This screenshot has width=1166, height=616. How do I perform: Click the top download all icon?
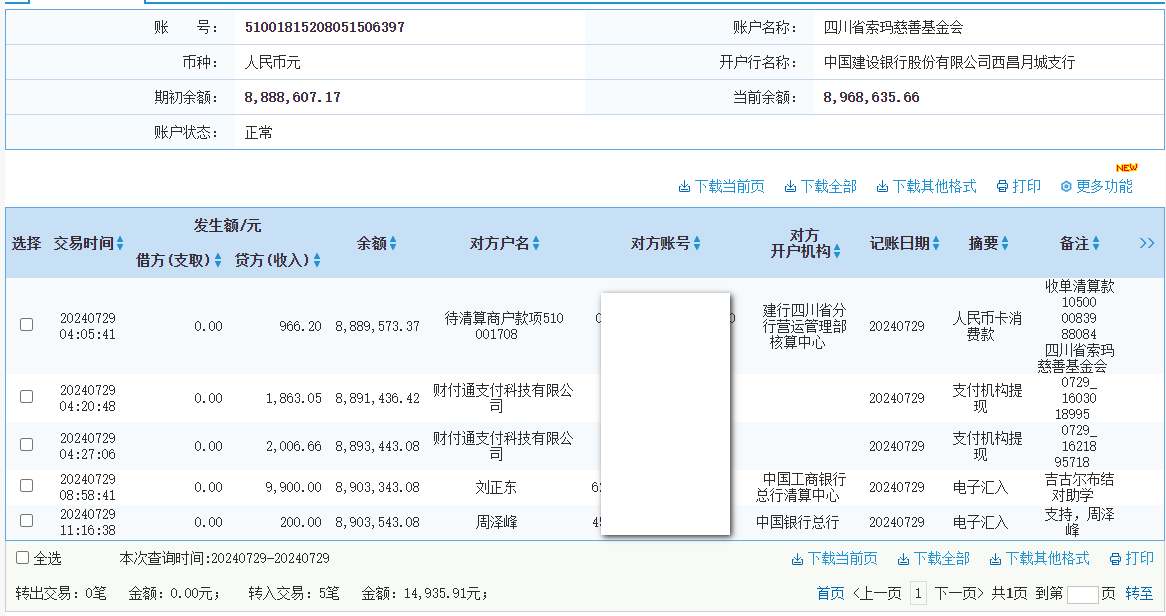click(790, 187)
